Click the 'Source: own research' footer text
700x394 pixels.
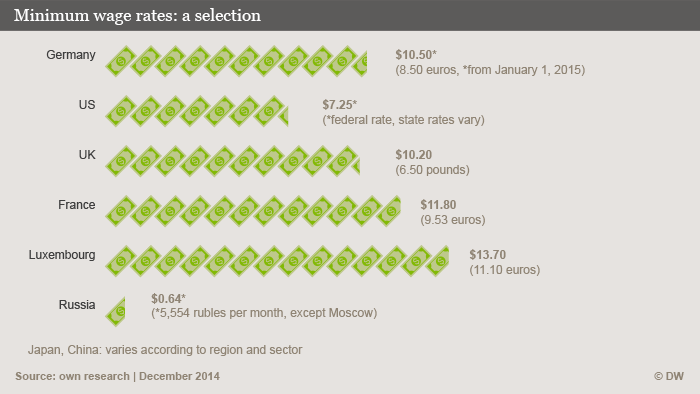pos(72,376)
